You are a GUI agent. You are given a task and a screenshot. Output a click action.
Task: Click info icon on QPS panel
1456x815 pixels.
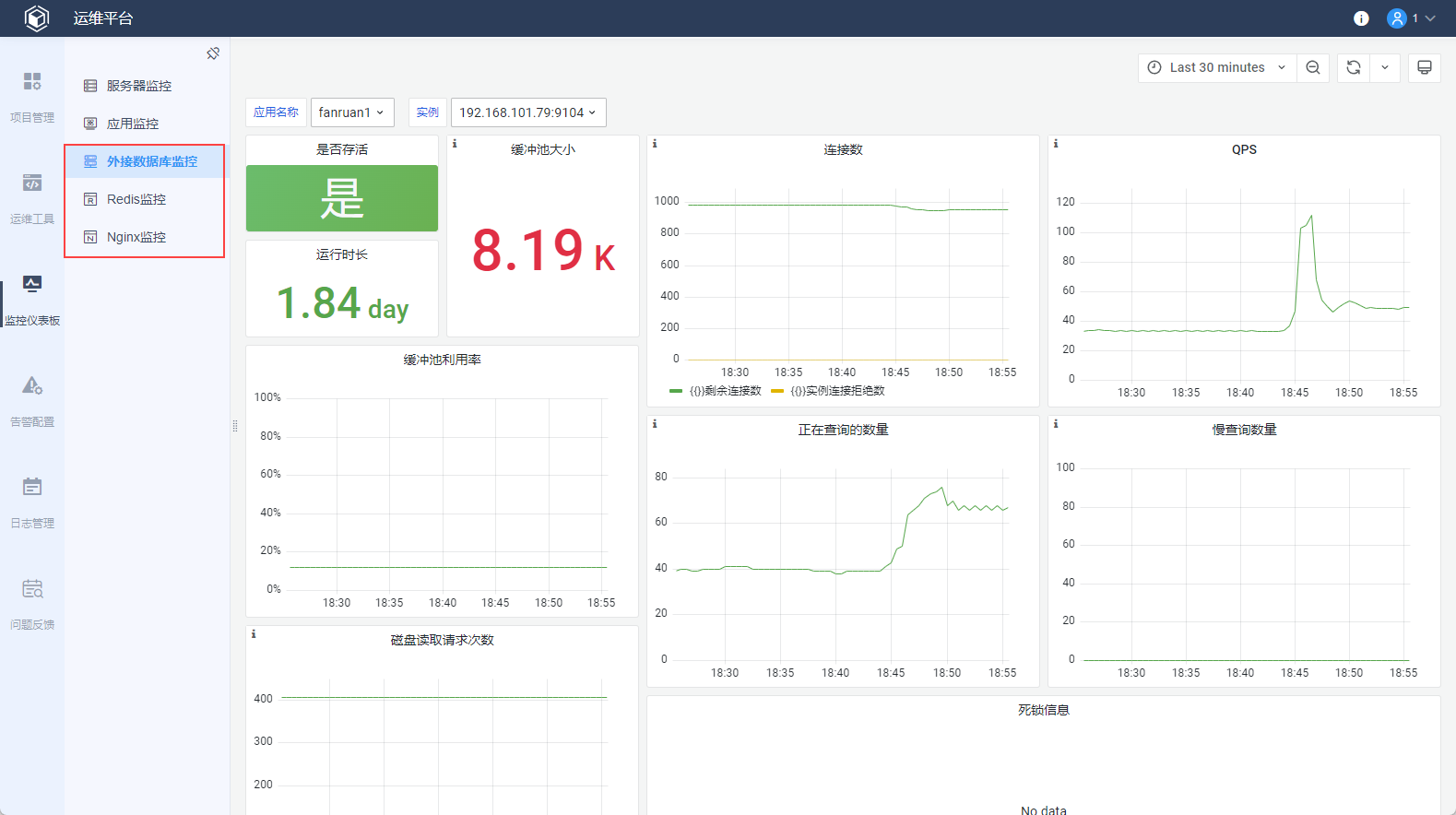(1056, 144)
